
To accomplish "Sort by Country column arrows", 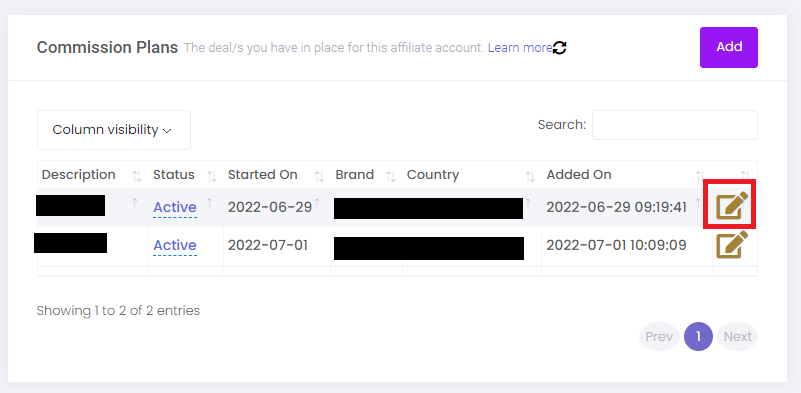I will pyautogui.click(x=530, y=176).
